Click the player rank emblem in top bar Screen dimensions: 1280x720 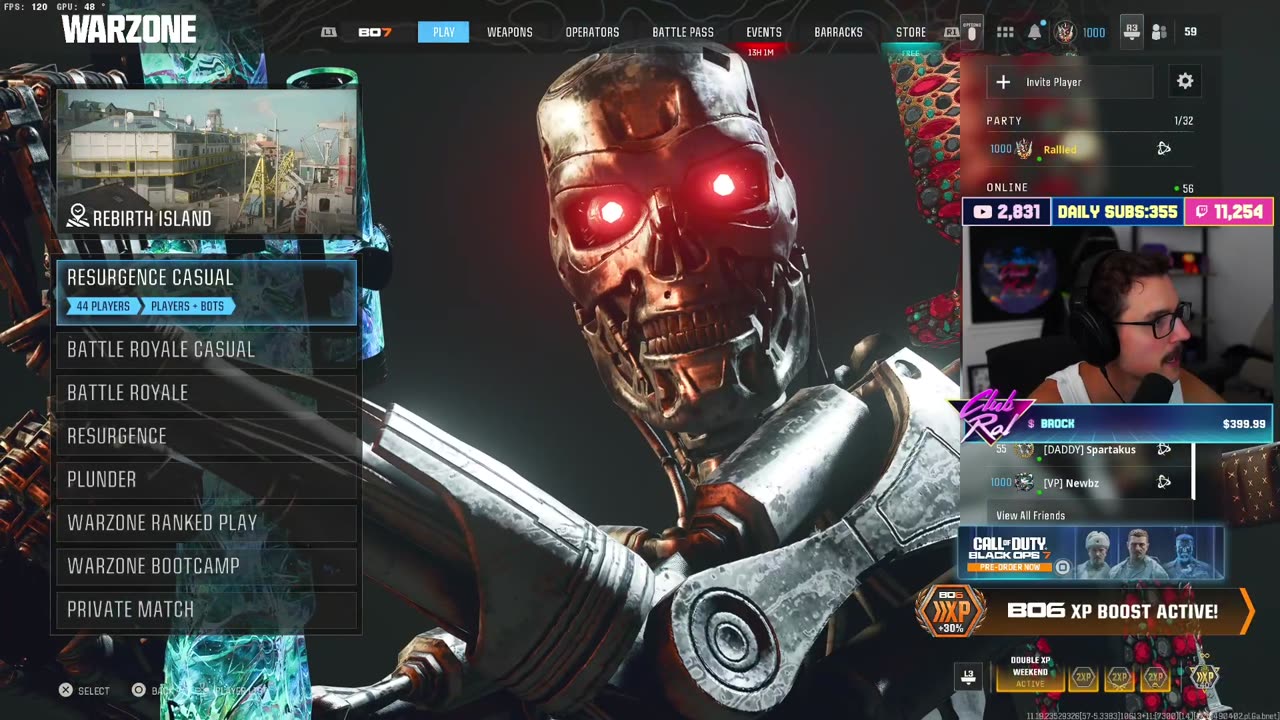coord(1065,32)
